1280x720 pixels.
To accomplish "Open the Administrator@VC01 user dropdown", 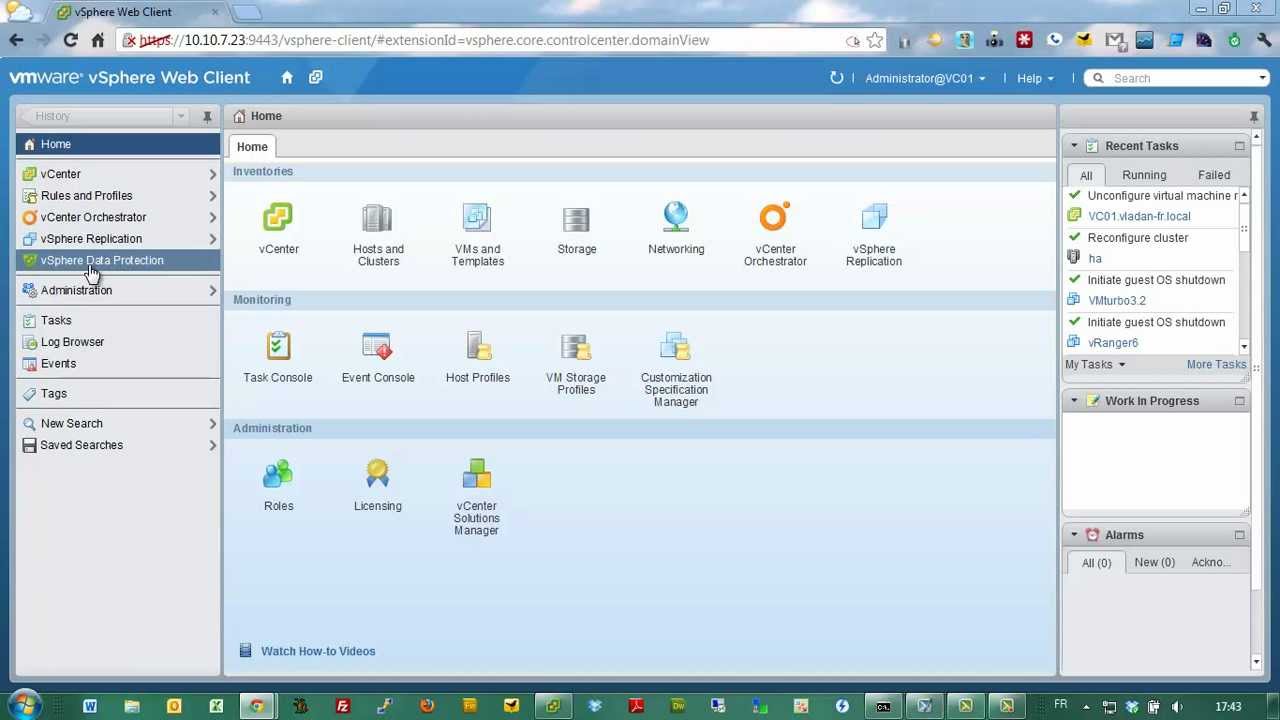I will (925, 78).
